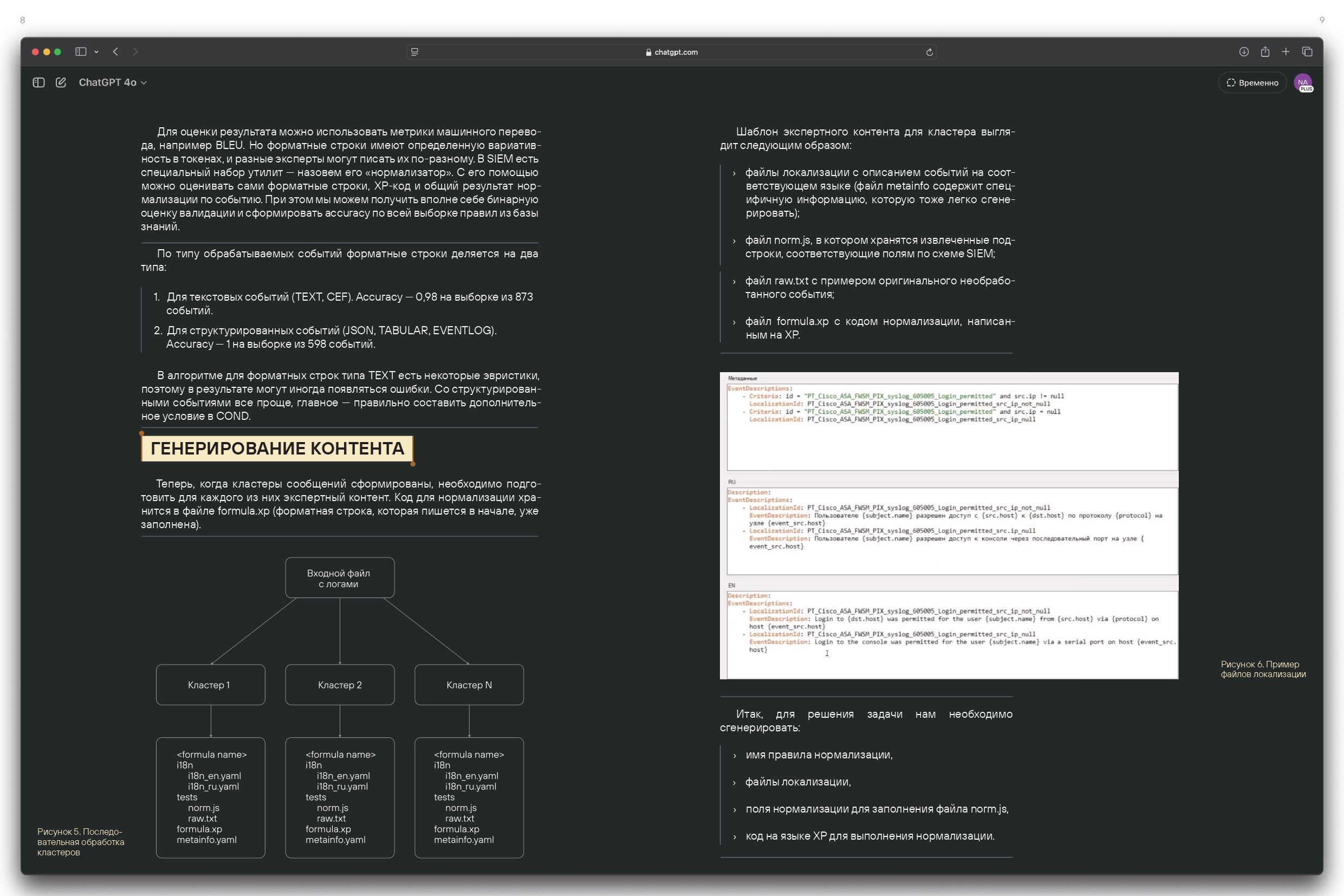Reload the page with the refresh icon
Viewport: 1344px width, 896px height.
[929, 52]
